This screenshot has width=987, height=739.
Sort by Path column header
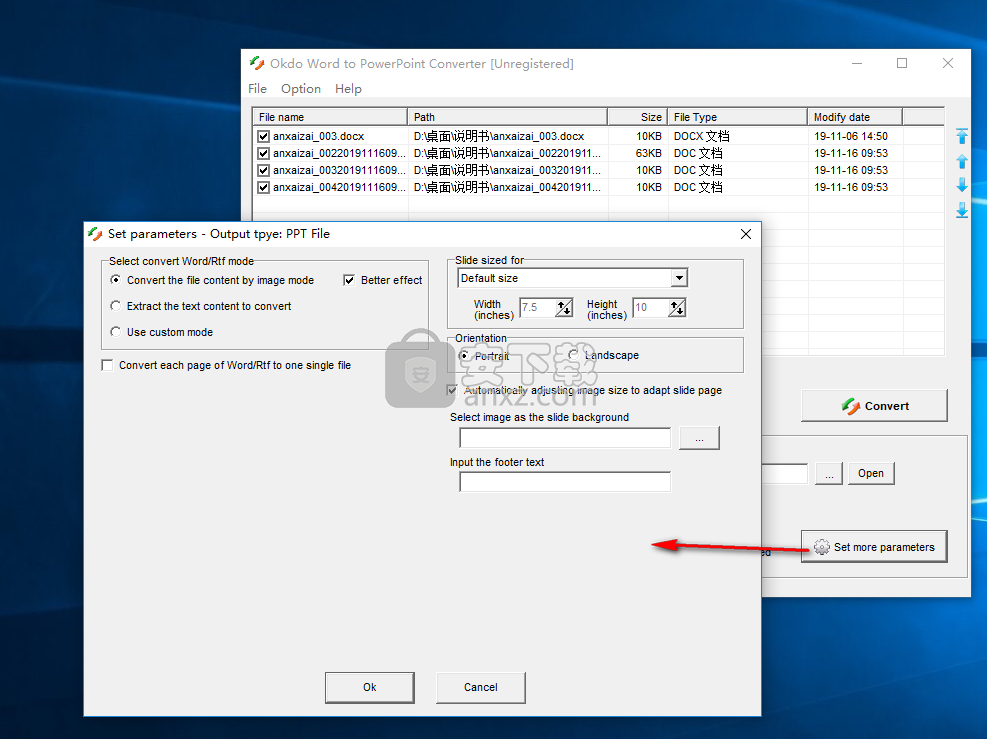click(507, 117)
